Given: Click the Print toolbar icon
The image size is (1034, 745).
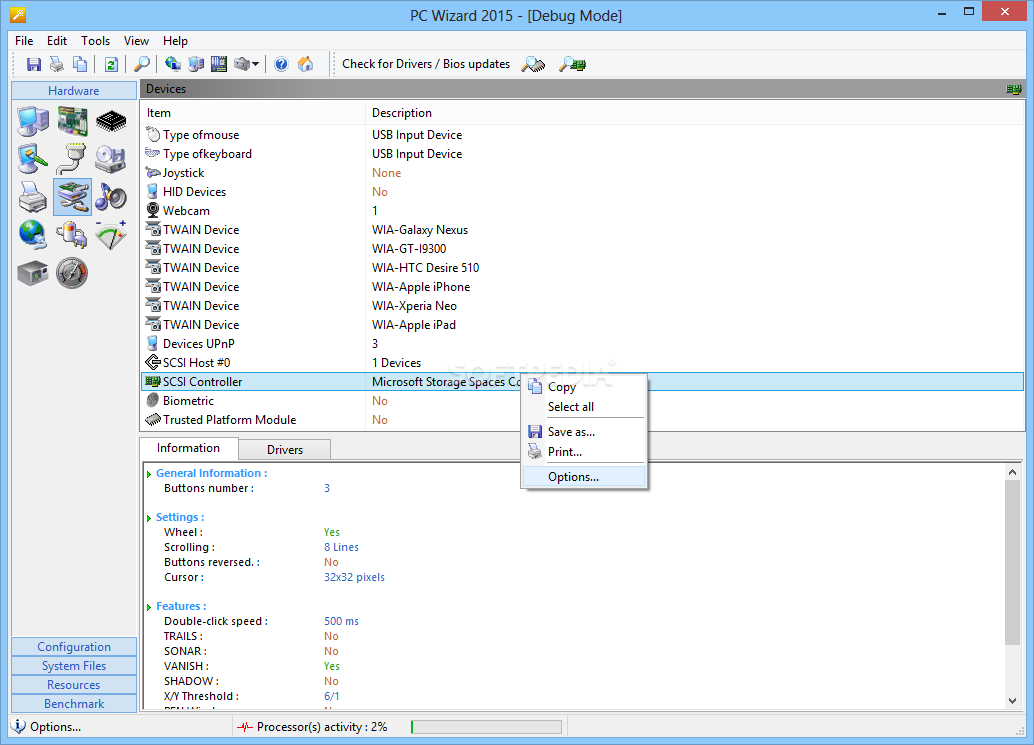Looking at the screenshot, I should click(x=57, y=64).
